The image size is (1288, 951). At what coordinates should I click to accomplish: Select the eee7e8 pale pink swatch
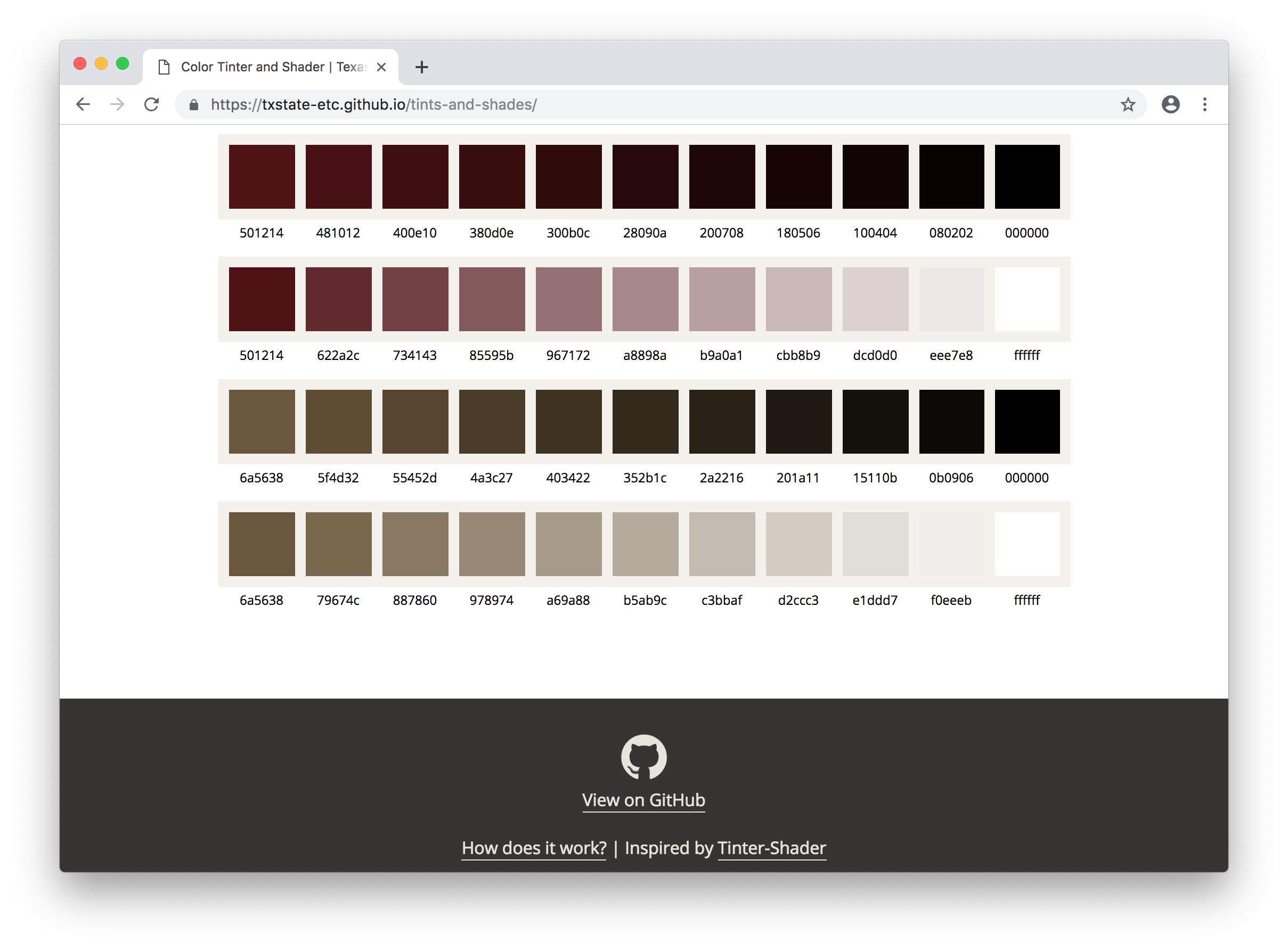951,299
